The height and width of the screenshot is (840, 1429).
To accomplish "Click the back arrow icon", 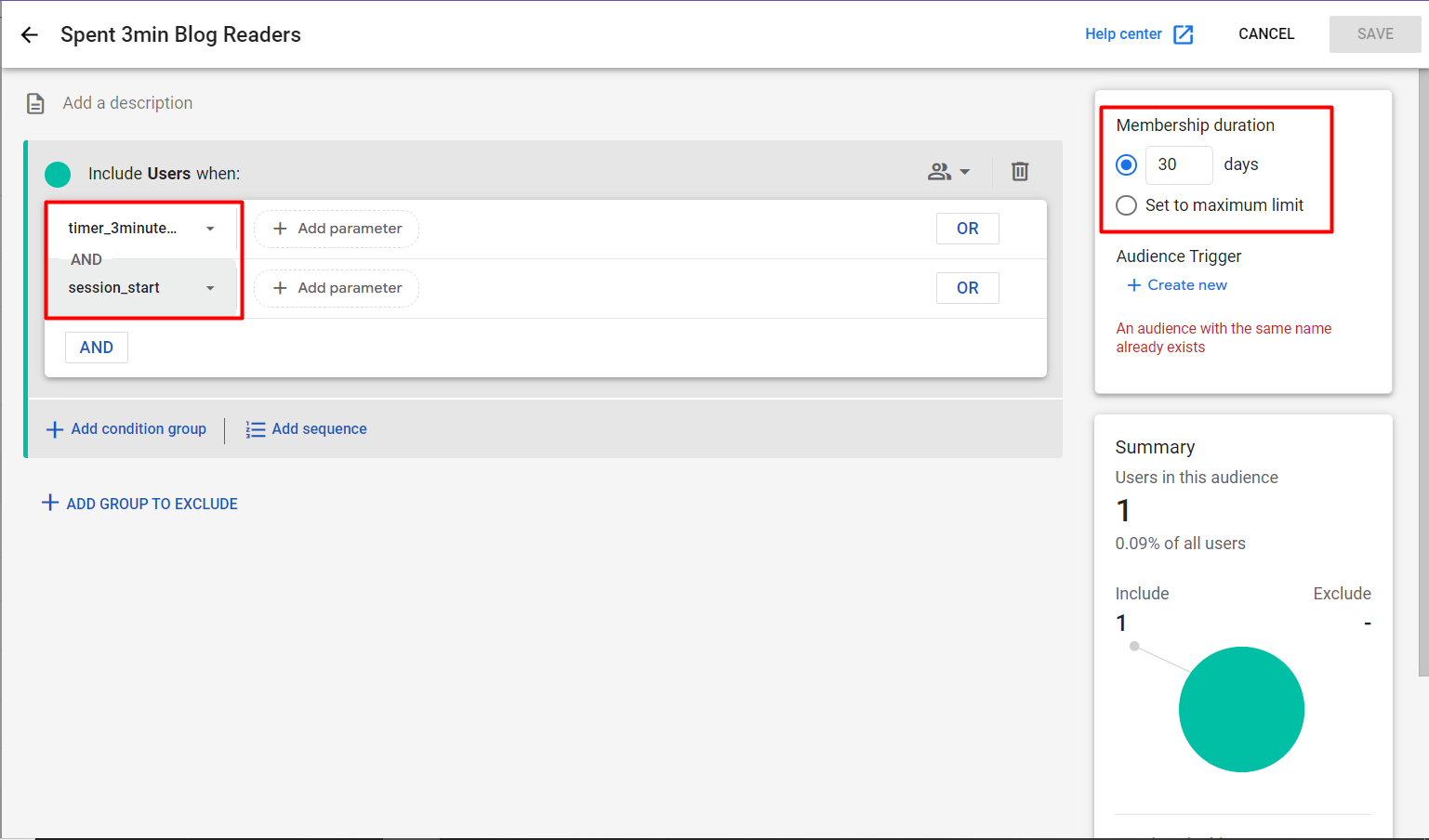I will point(30,35).
